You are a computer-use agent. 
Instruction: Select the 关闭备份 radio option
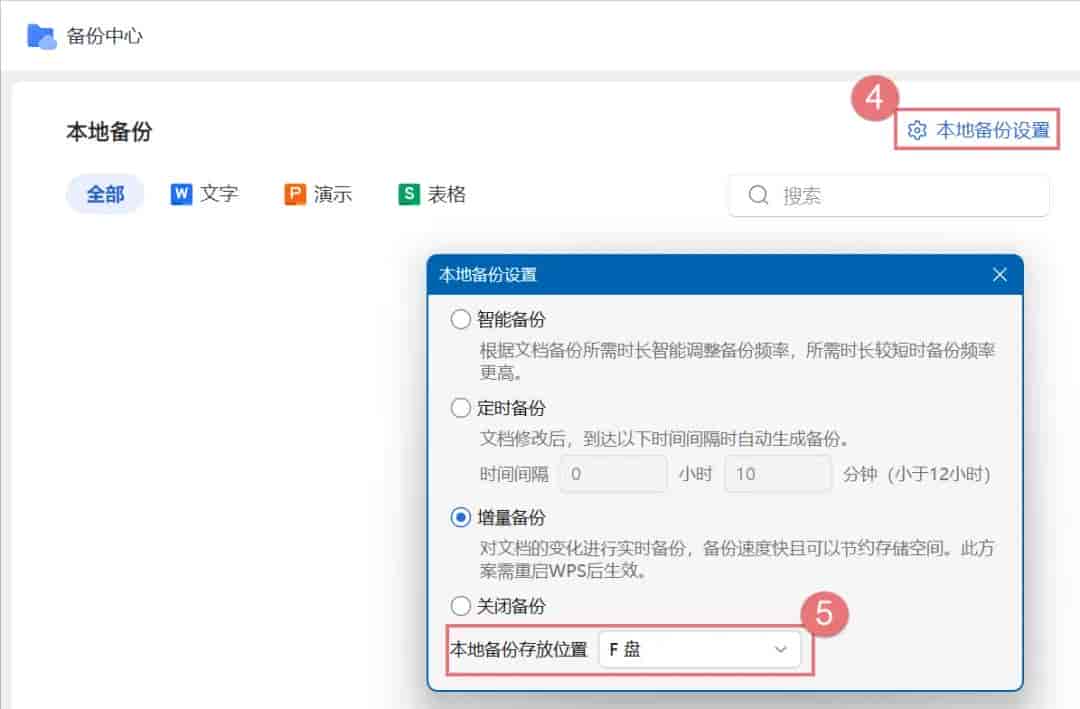pos(460,606)
